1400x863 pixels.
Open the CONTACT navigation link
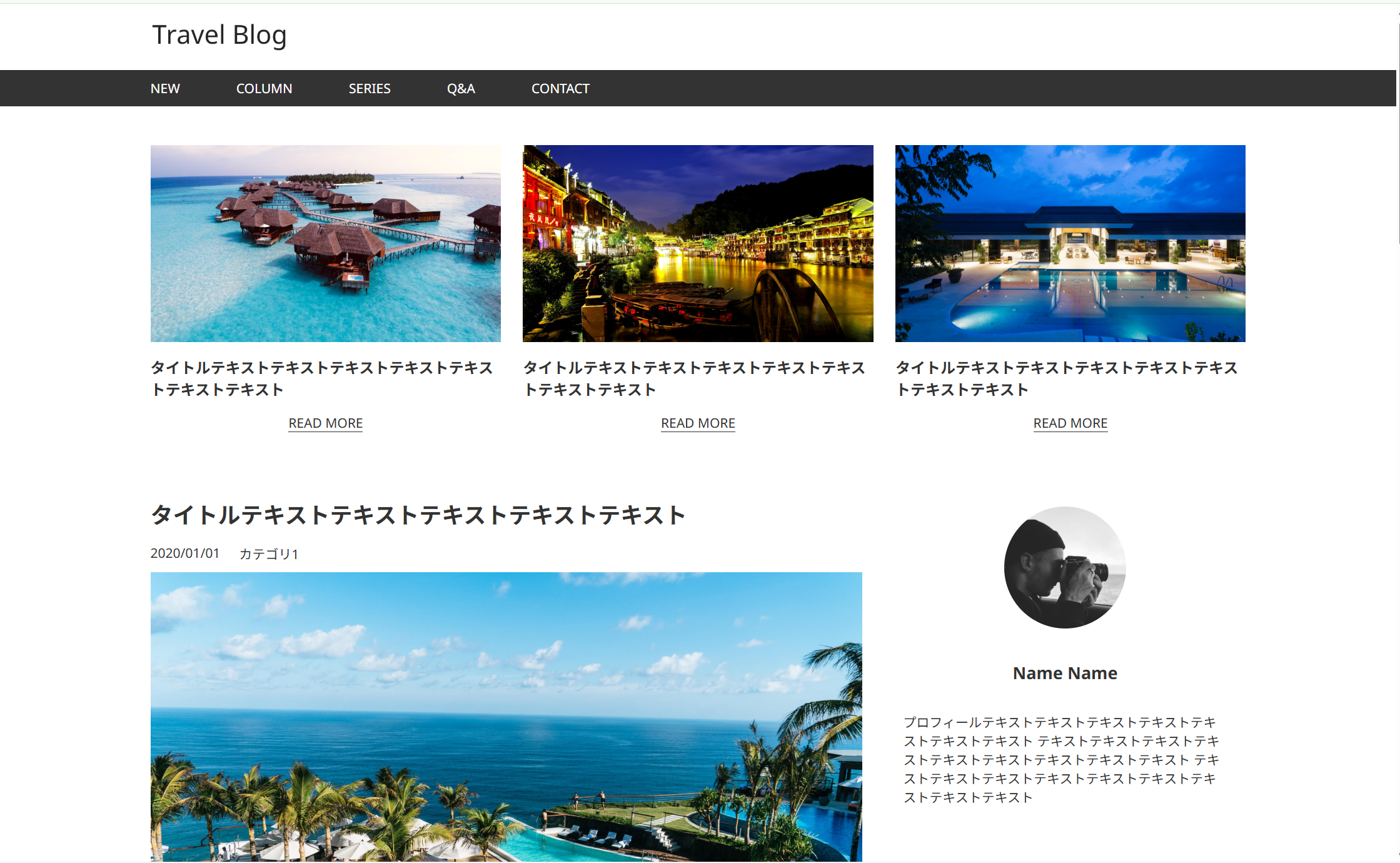(x=560, y=89)
